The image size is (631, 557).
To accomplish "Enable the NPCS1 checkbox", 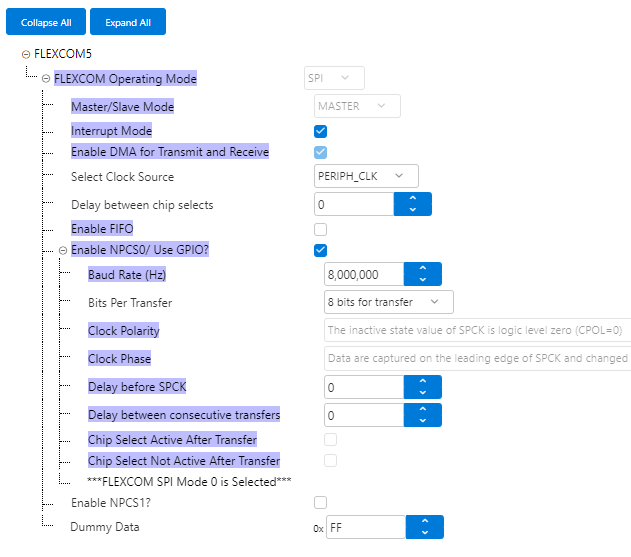I will coord(321,502).
